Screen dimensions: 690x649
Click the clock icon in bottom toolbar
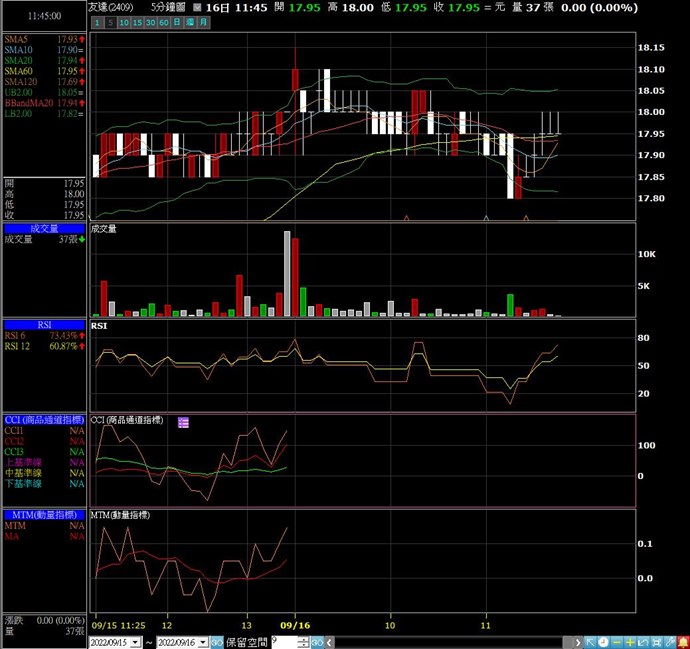point(603,642)
